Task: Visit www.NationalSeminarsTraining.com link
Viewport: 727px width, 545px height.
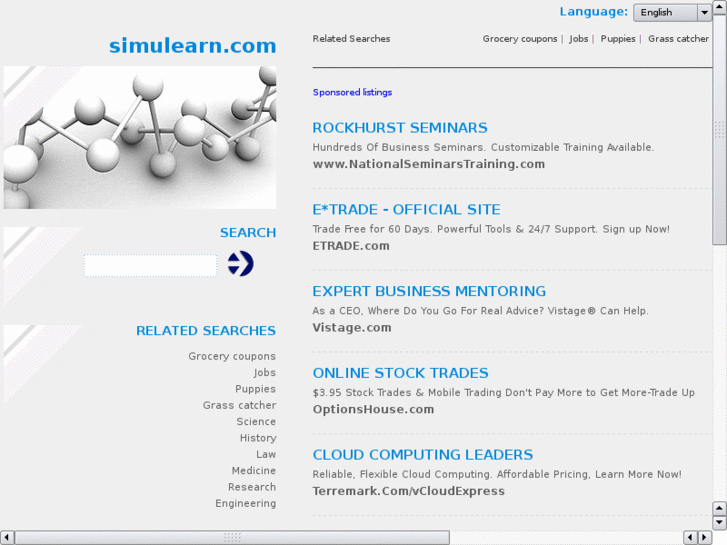Action: pyautogui.click(x=428, y=164)
